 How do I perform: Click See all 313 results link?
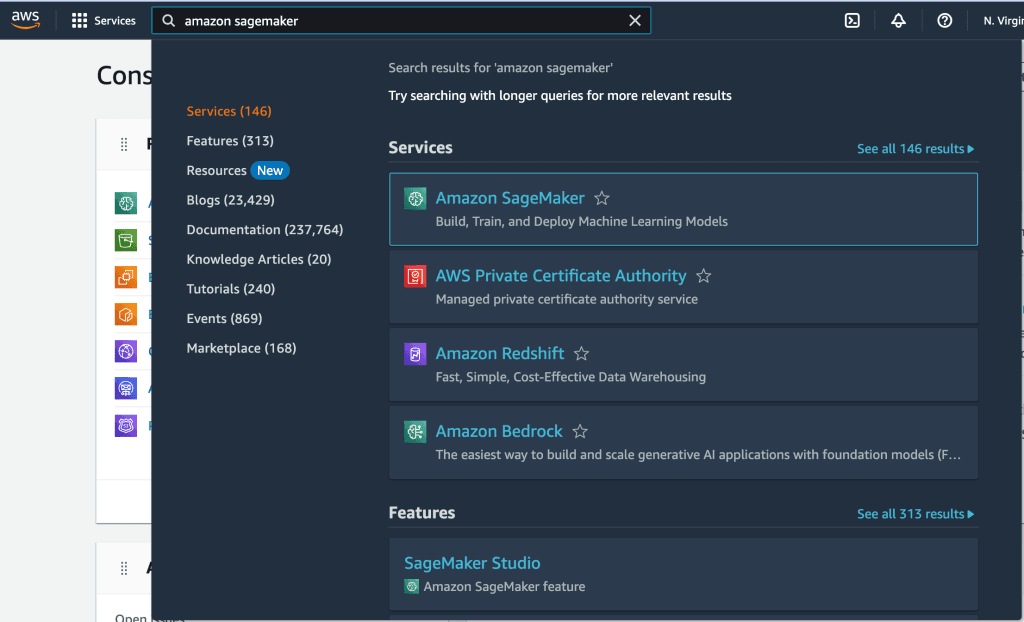[916, 514]
